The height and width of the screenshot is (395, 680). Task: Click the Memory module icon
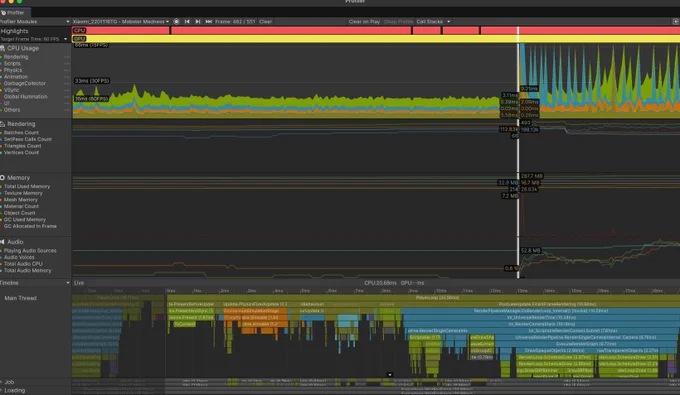click(3, 178)
